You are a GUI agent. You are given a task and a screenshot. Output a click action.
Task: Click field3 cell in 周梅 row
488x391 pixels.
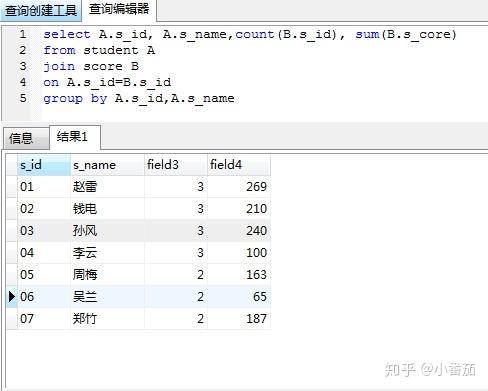coord(176,275)
